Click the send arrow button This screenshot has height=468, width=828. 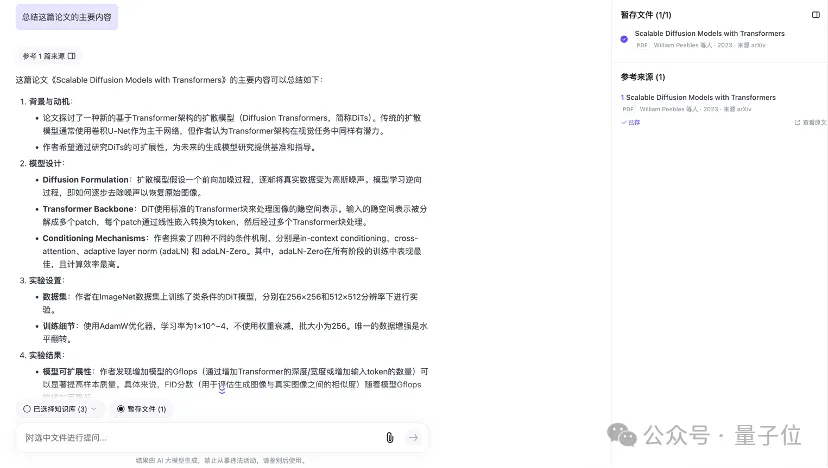point(413,437)
